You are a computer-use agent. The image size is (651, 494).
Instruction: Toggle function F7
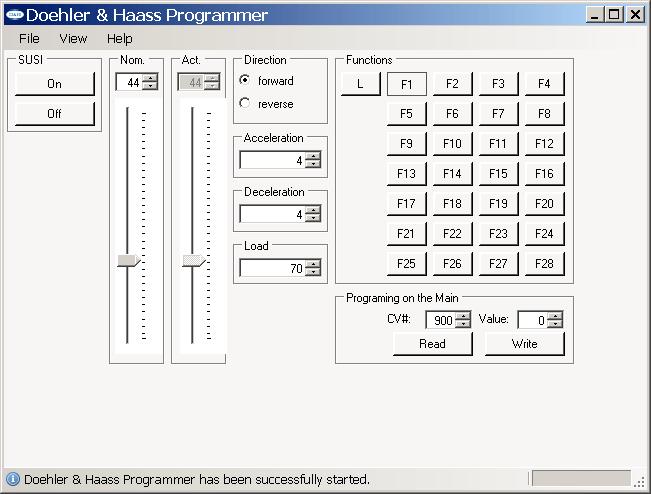pyautogui.click(x=498, y=114)
